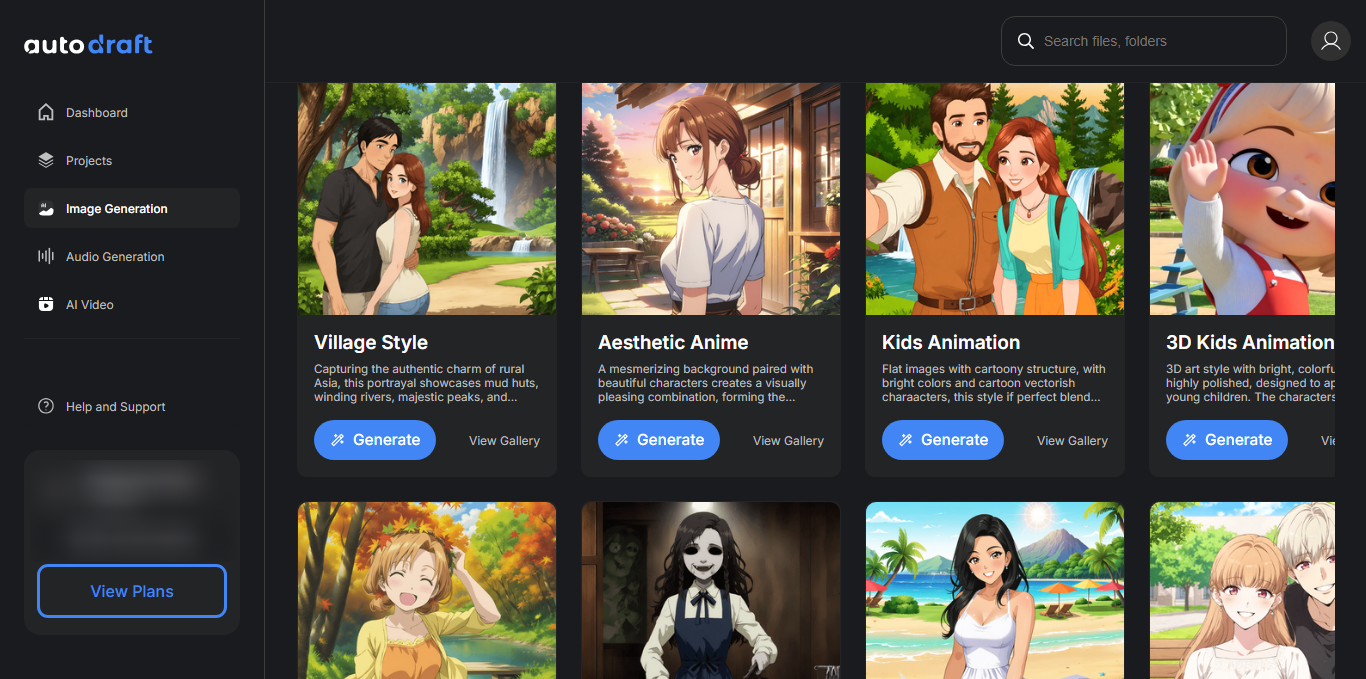The image size is (1366, 679).
Task: Click the Search files, folders field
Action: click(1144, 41)
